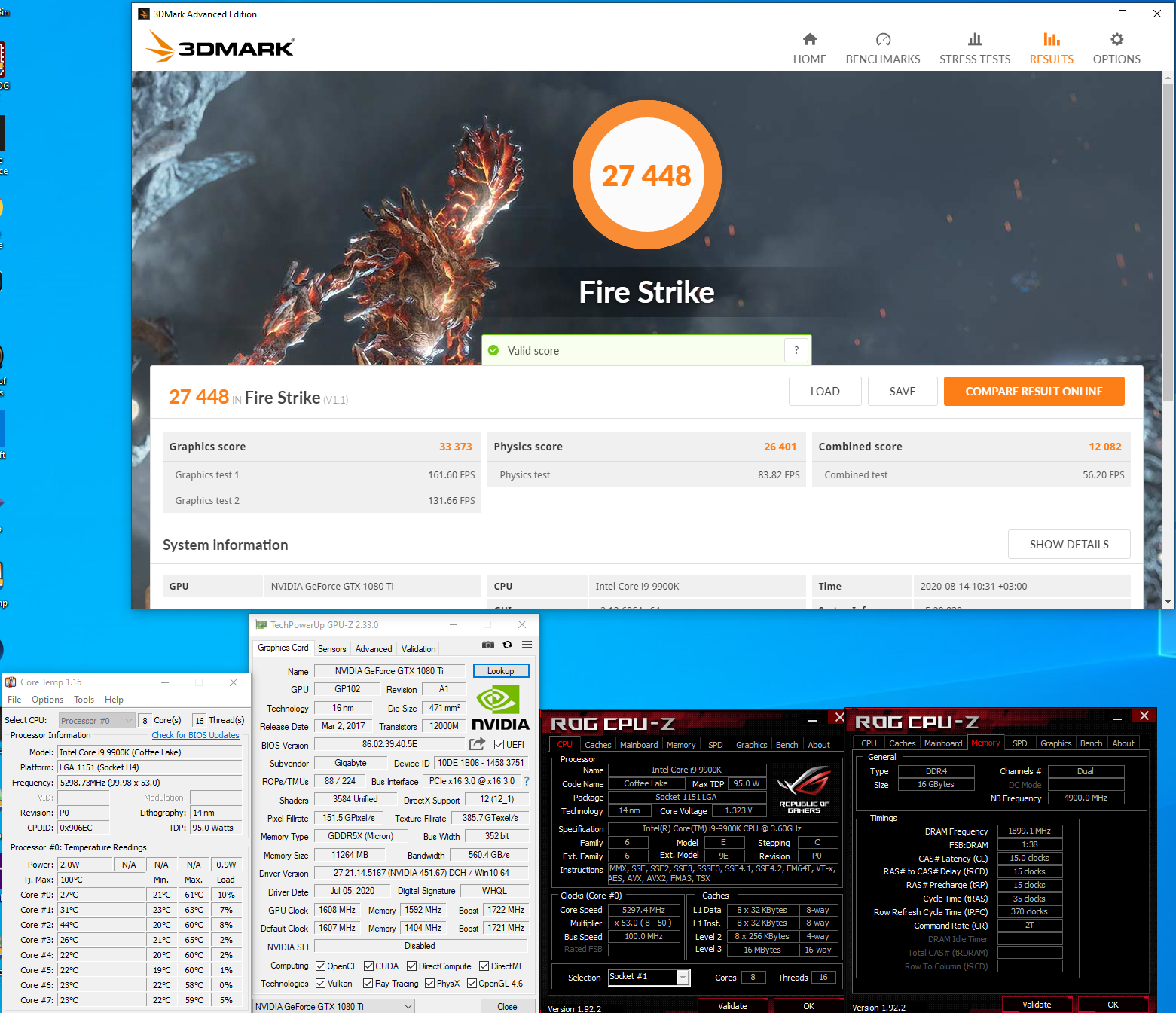Click the GPU-Z title bar icon
Screen dimensions: 1176x1013
click(x=261, y=625)
